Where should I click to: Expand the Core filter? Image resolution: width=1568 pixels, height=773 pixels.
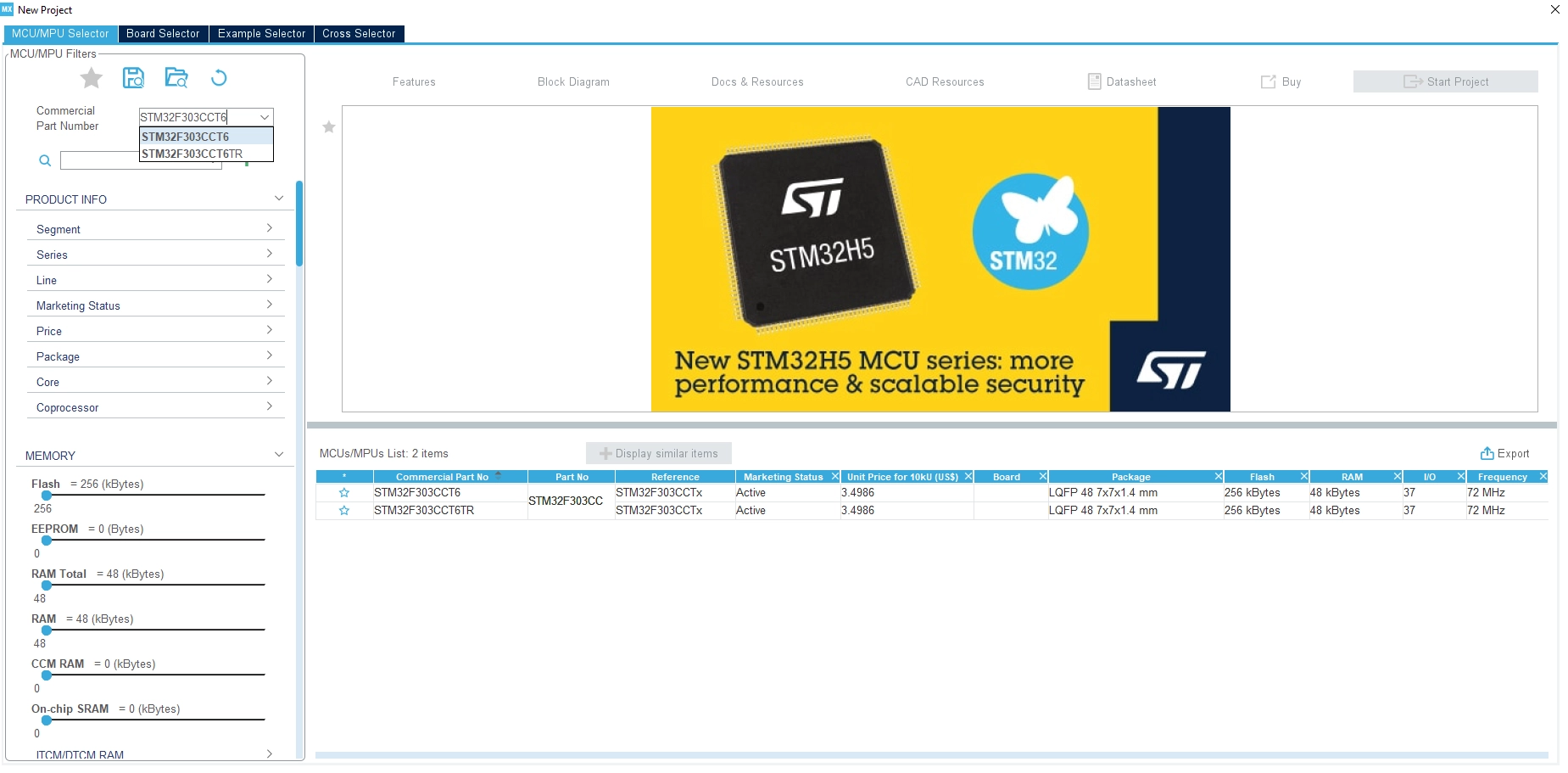(x=270, y=381)
